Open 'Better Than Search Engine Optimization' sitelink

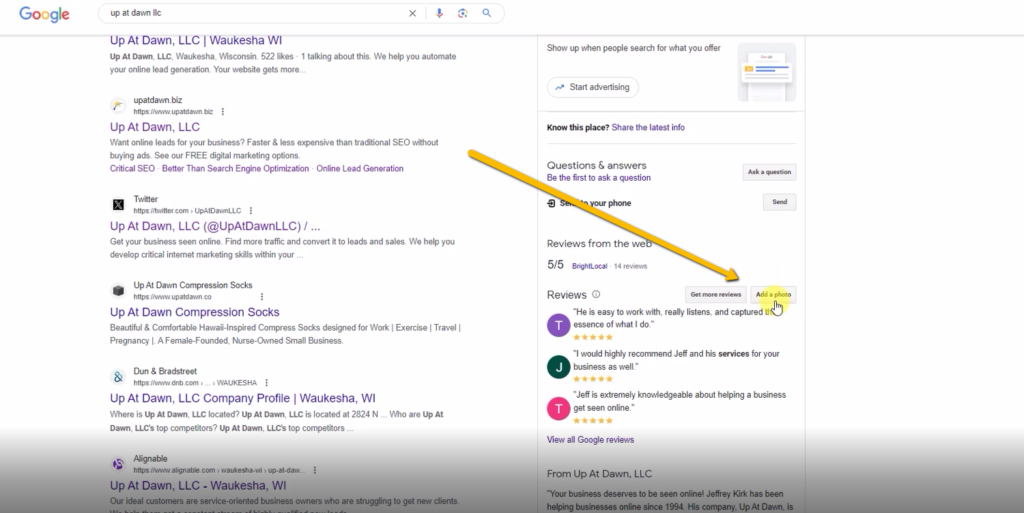235,168
